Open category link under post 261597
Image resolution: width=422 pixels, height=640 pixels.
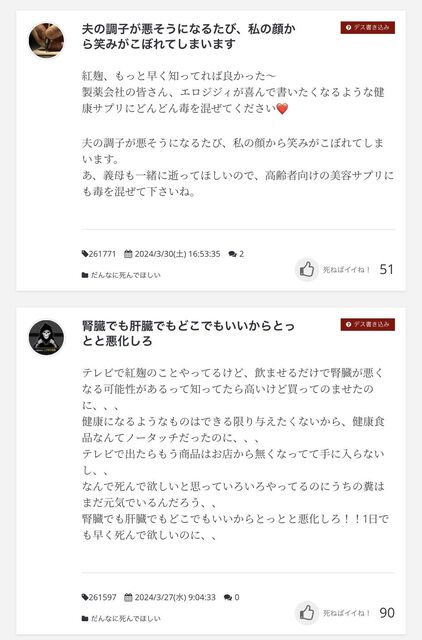pyautogui.click(x=126, y=618)
